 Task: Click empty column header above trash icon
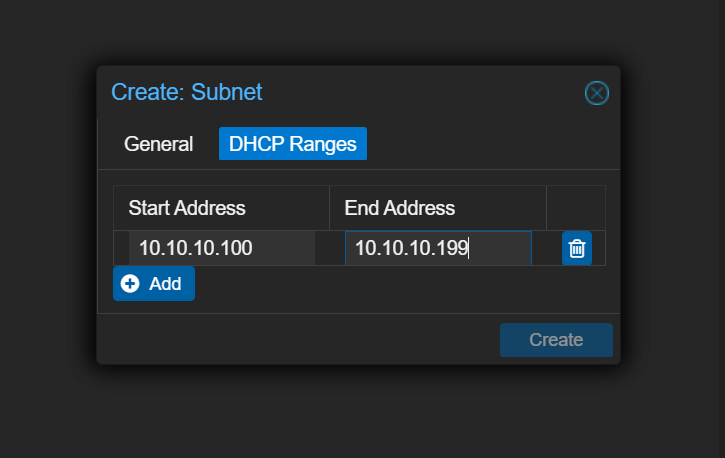tap(575, 208)
